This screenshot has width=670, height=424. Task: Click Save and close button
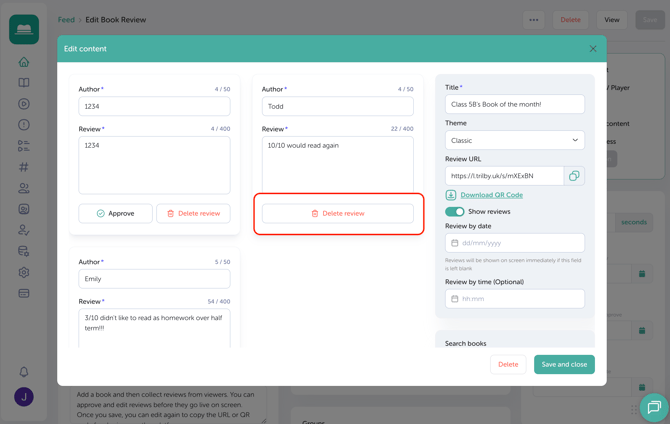click(564, 365)
